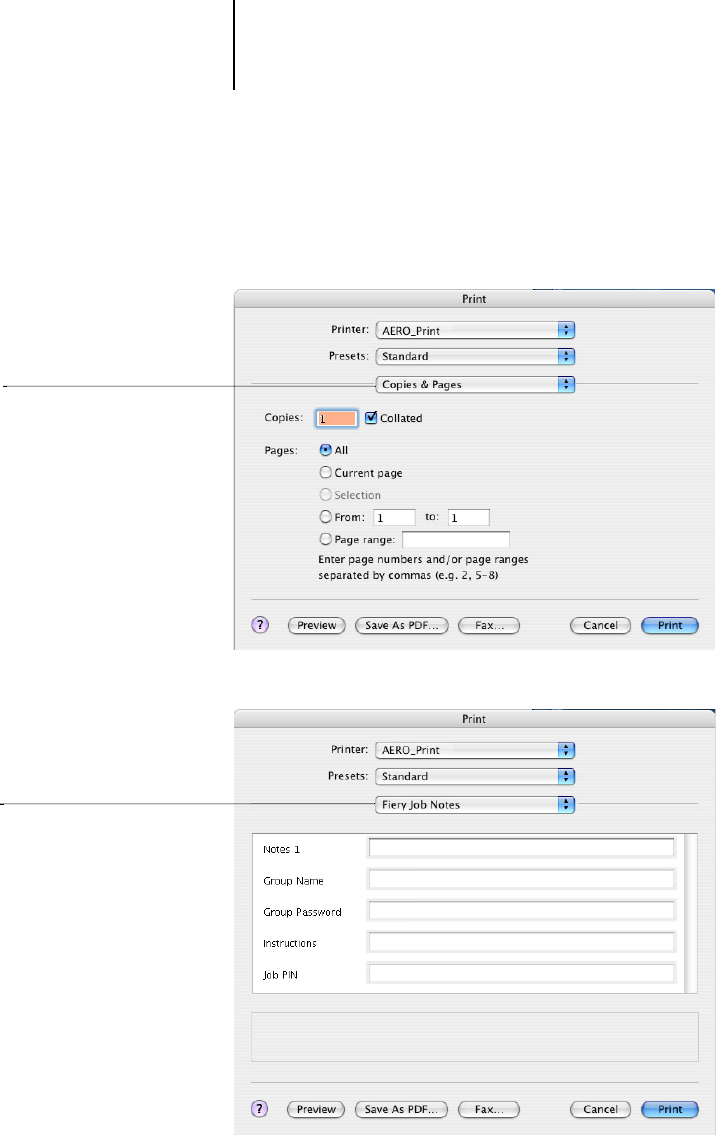Expand the Fiery Job Notes pane dropdown
Image resolution: width=716 pixels, height=1135 pixels.
(x=474, y=804)
